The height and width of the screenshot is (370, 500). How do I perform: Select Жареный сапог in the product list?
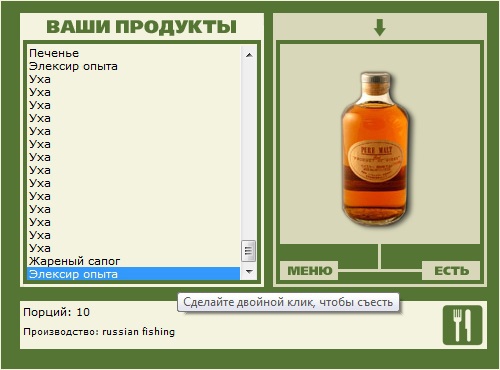(x=133, y=261)
